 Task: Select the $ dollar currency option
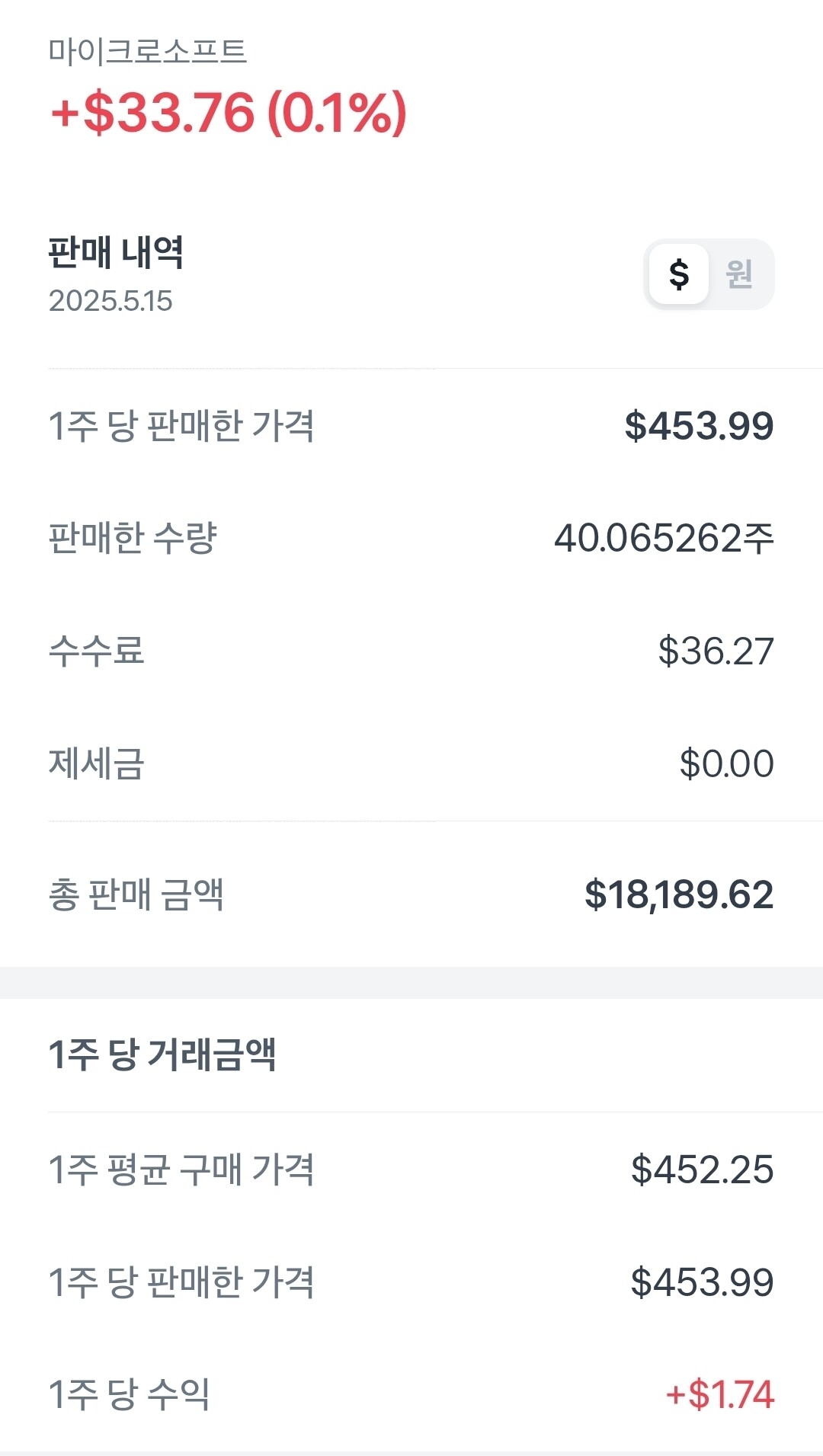[x=679, y=274]
